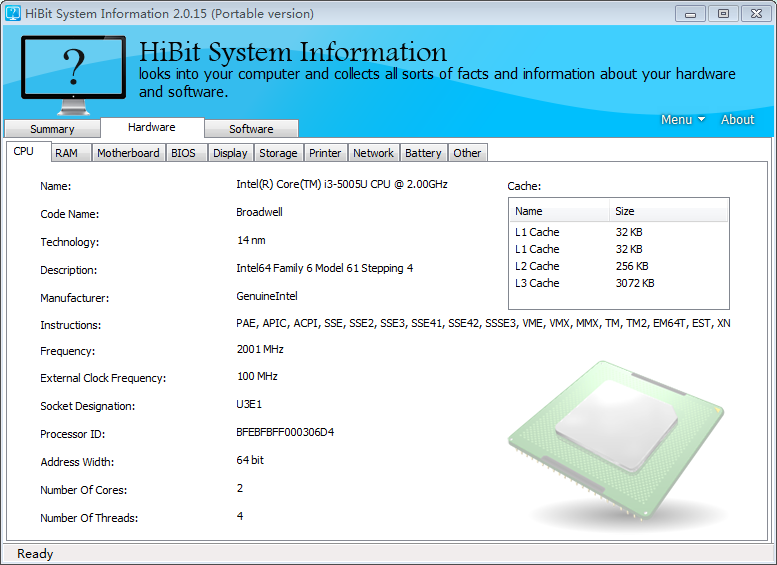Switch to the Software tab
This screenshot has width=777, height=565.
pyautogui.click(x=251, y=129)
